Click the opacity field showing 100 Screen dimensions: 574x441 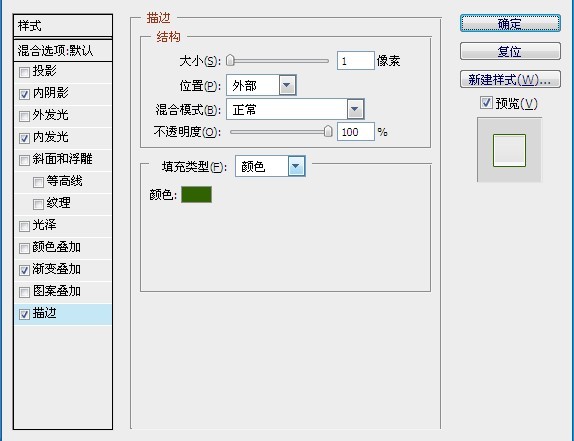click(x=356, y=131)
